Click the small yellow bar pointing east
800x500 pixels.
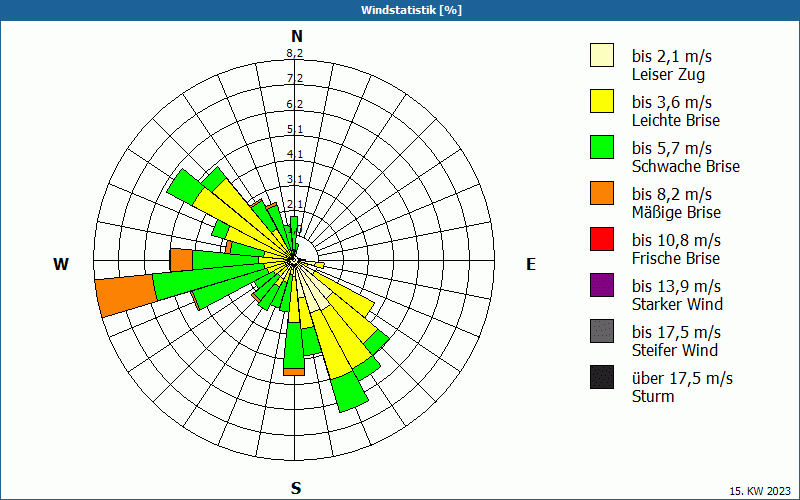319,265
